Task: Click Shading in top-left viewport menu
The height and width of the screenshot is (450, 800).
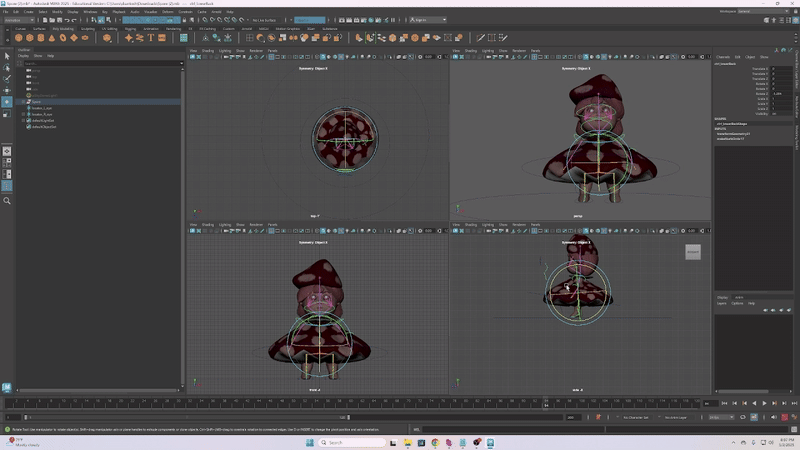Action: point(207,50)
